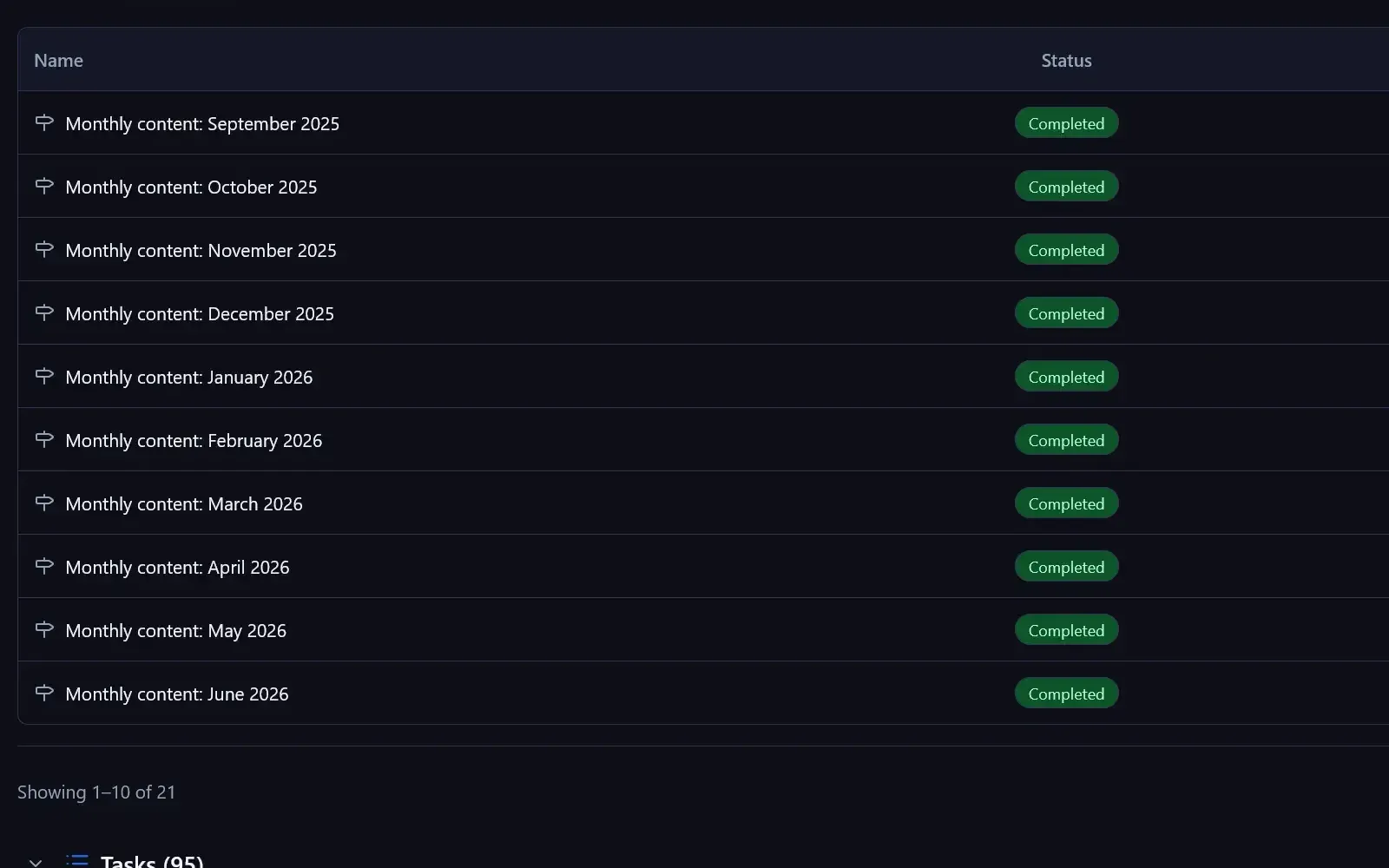
Task: Click milestone icon for March 2026 row
Action: 44,503
